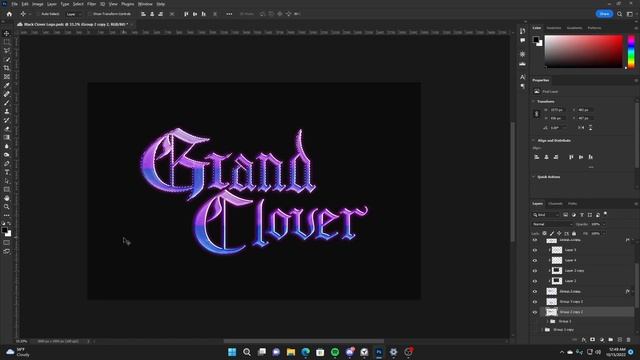Select the Brush tool

7,102
